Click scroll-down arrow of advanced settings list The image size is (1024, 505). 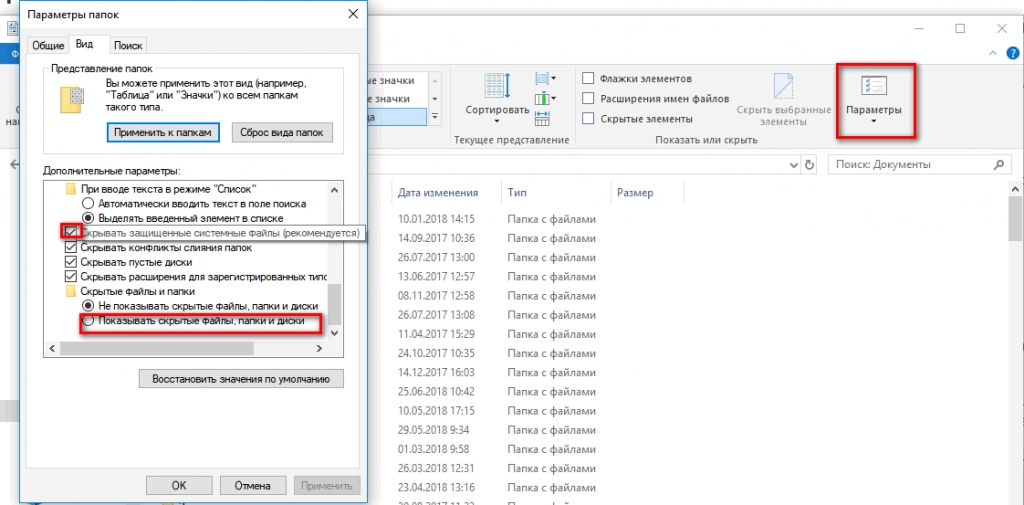334,333
